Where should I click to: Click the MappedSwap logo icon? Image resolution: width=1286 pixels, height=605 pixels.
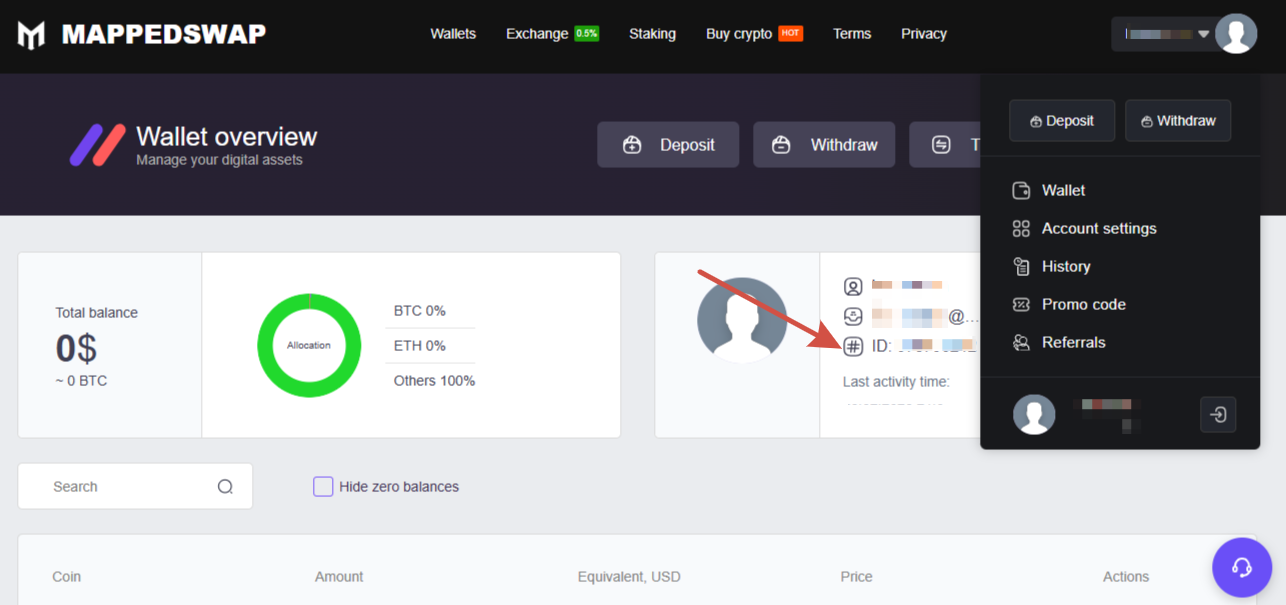(31, 34)
